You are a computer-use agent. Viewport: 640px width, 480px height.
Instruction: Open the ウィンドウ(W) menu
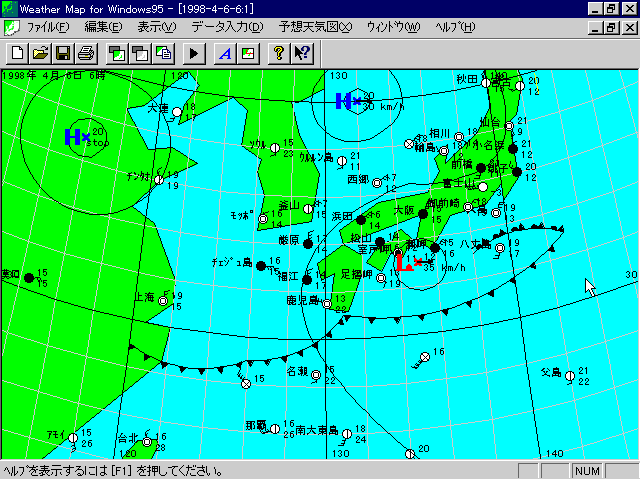point(393,27)
